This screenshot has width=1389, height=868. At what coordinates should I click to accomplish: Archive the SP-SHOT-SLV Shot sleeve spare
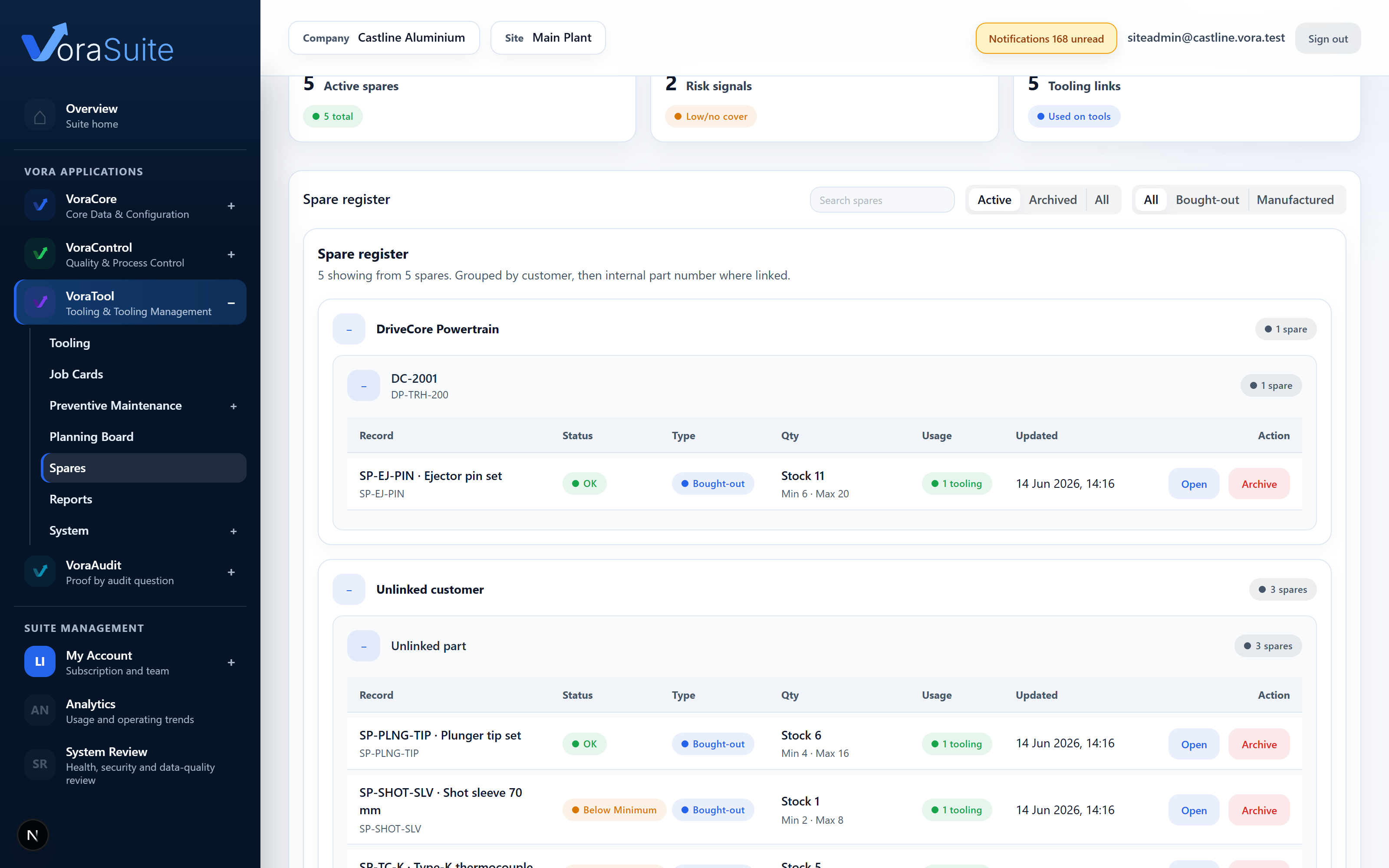[1259, 811]
